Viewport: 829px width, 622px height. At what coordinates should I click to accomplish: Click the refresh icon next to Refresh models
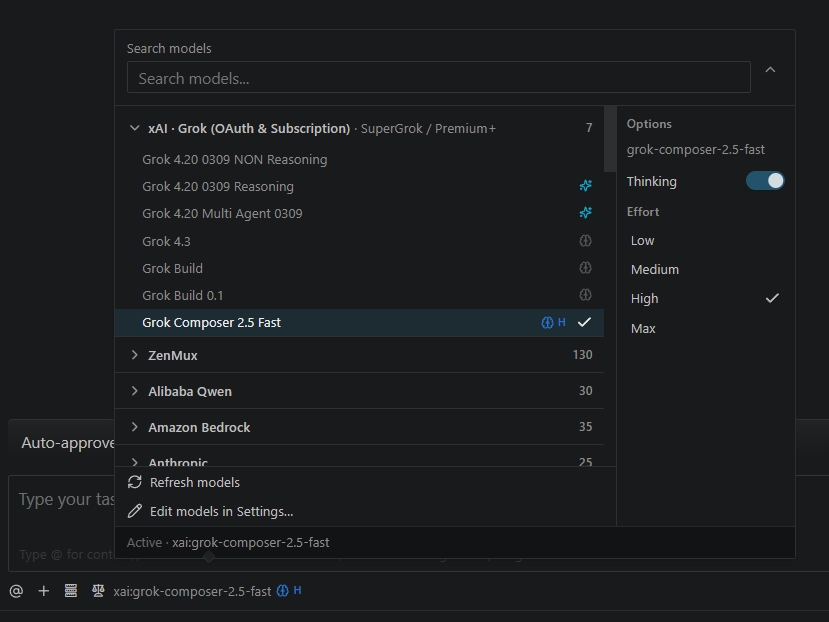pos(135,482)
